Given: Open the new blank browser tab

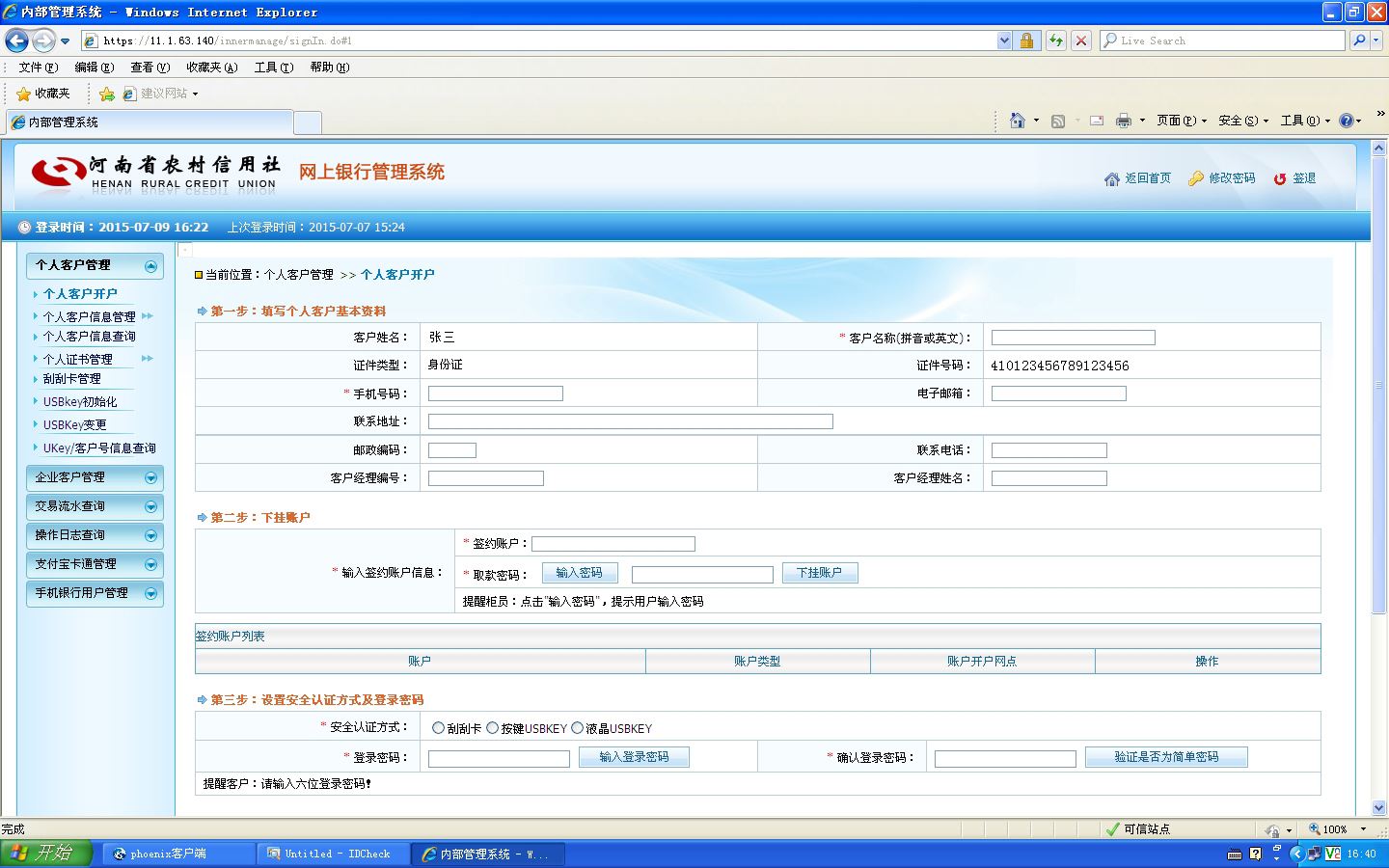Looking at the screenshot, I should click(307, 122).
